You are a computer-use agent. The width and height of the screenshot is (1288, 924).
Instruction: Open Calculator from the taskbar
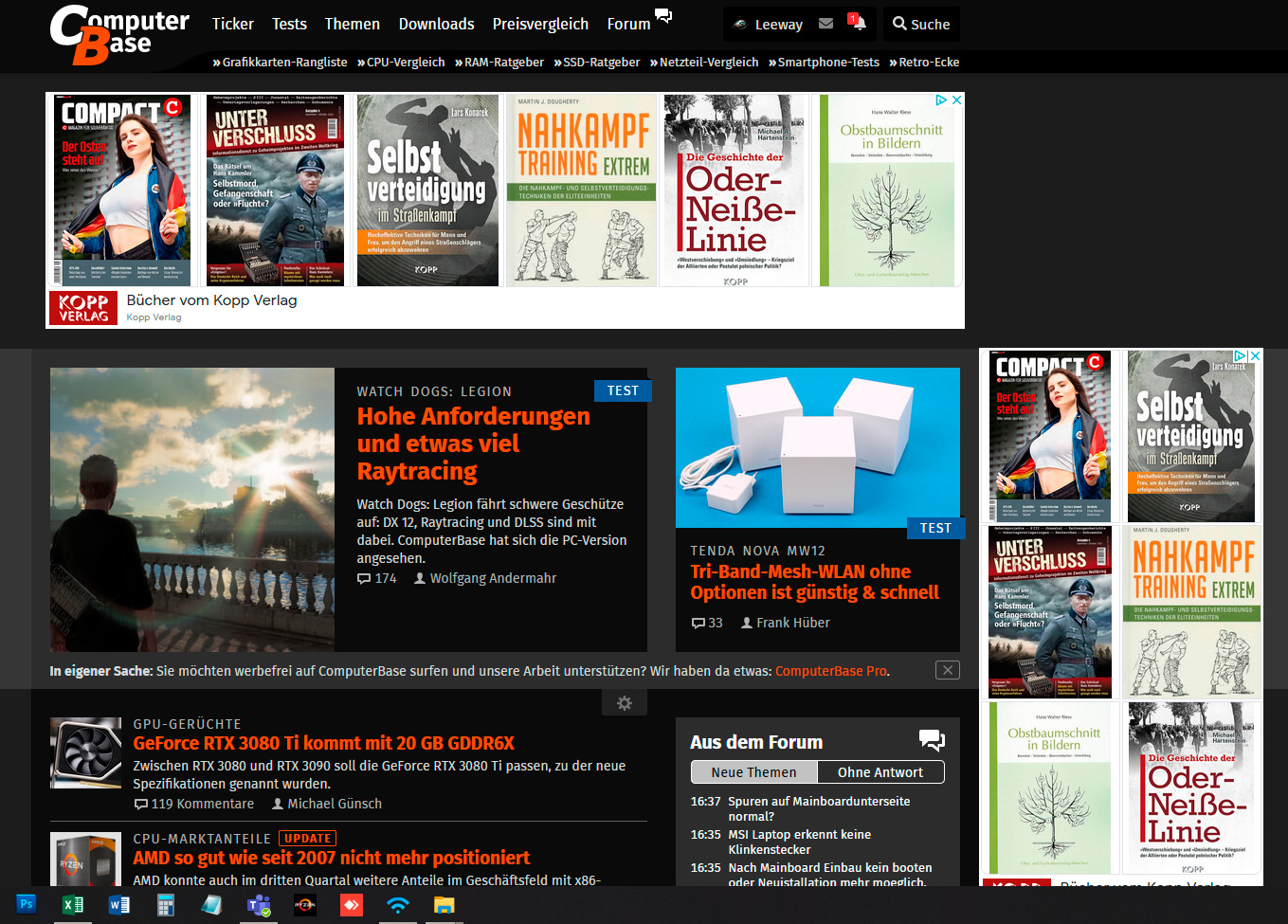[x=166, y=904]
